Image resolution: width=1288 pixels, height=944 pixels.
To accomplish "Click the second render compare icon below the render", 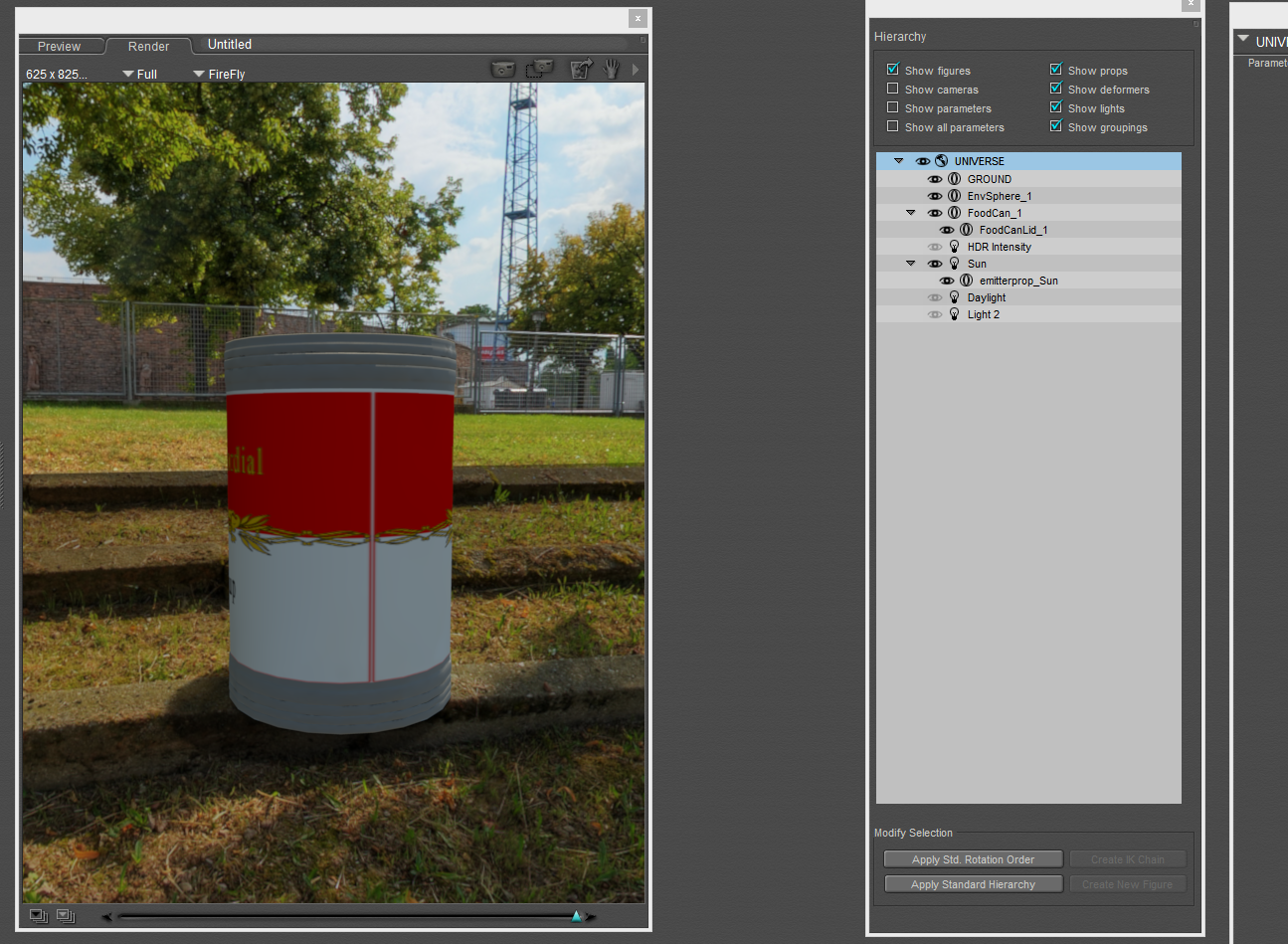I will [x=66, y=916].
